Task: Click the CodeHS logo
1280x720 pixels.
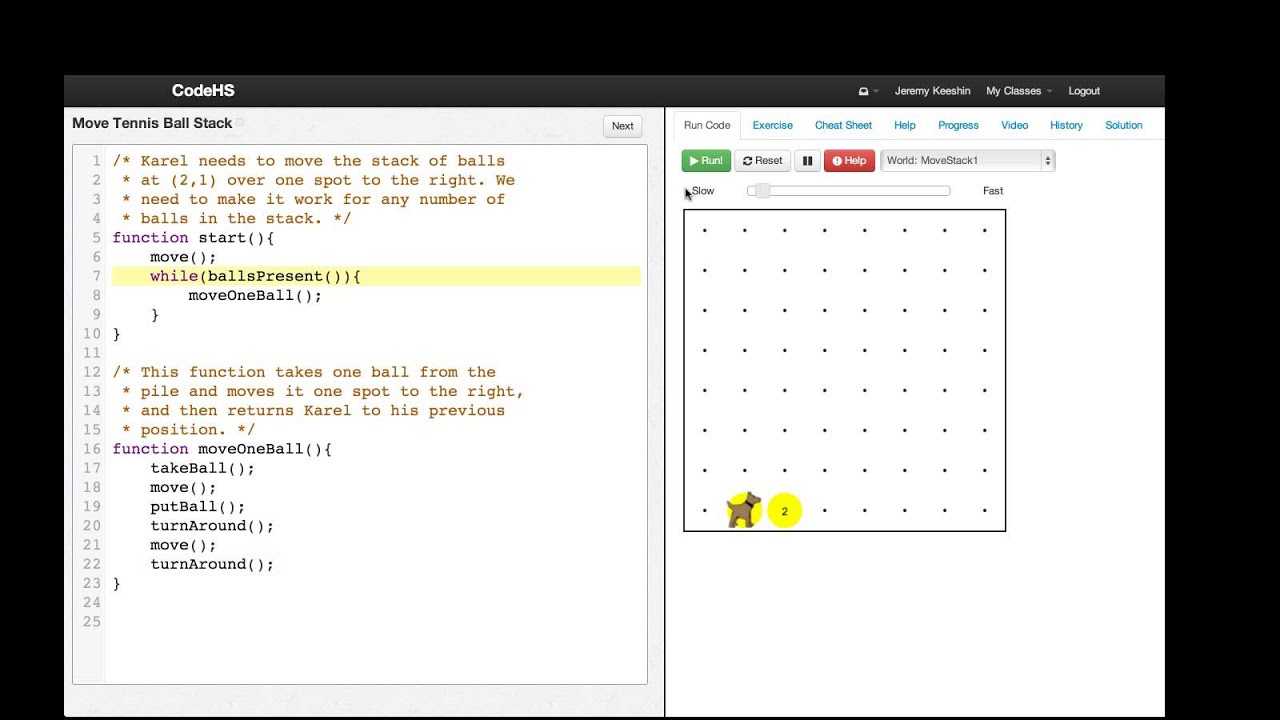Action: 203,90
